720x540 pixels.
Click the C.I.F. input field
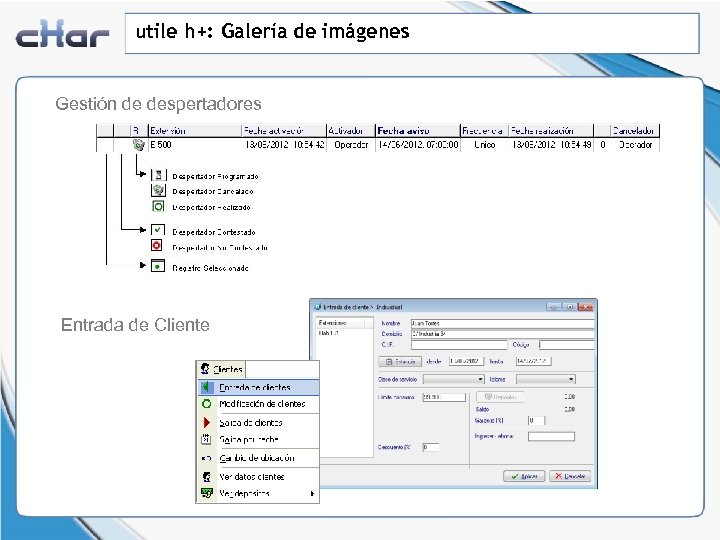click(459, 344)
